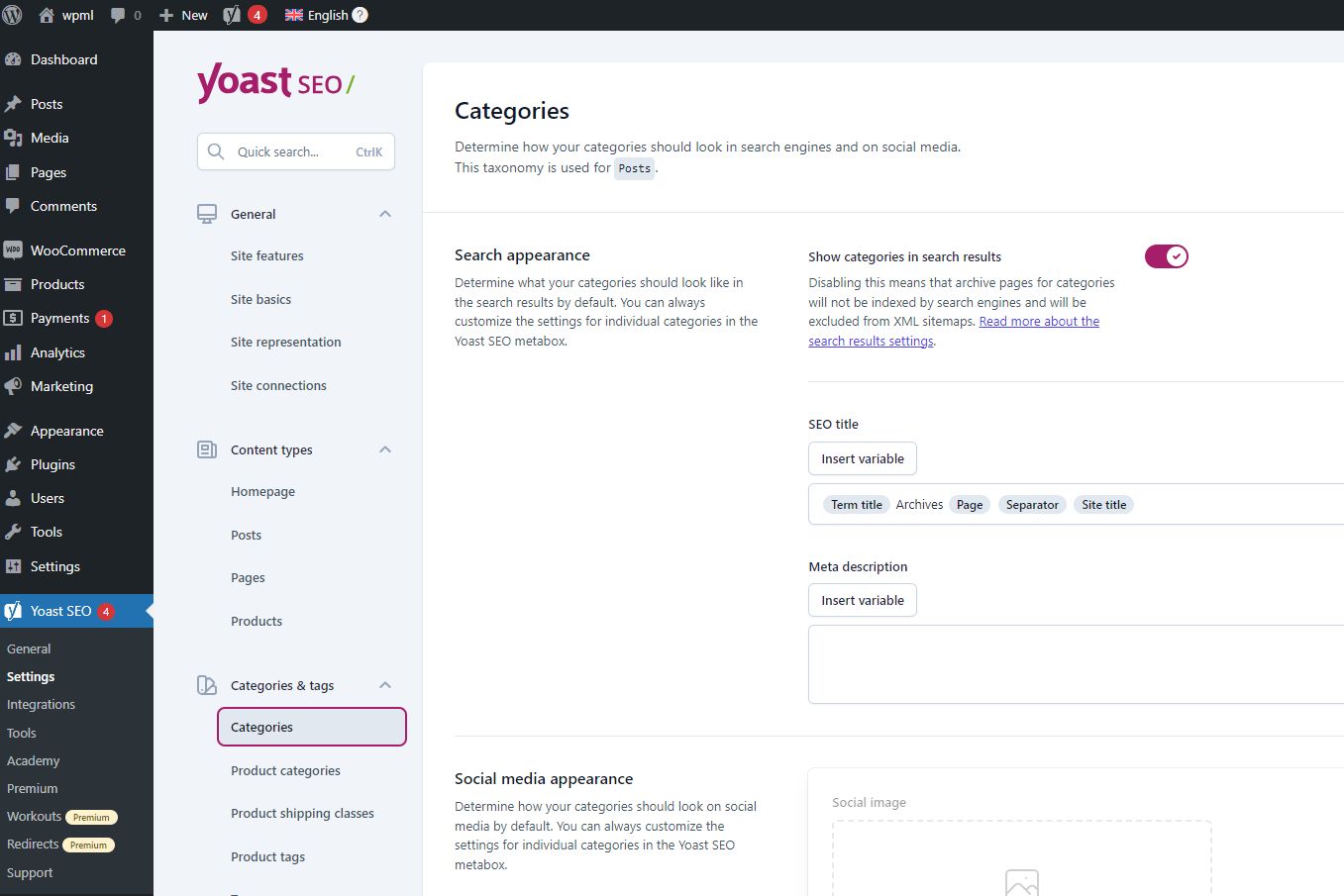Click the Products archive icon

(13, 284)
